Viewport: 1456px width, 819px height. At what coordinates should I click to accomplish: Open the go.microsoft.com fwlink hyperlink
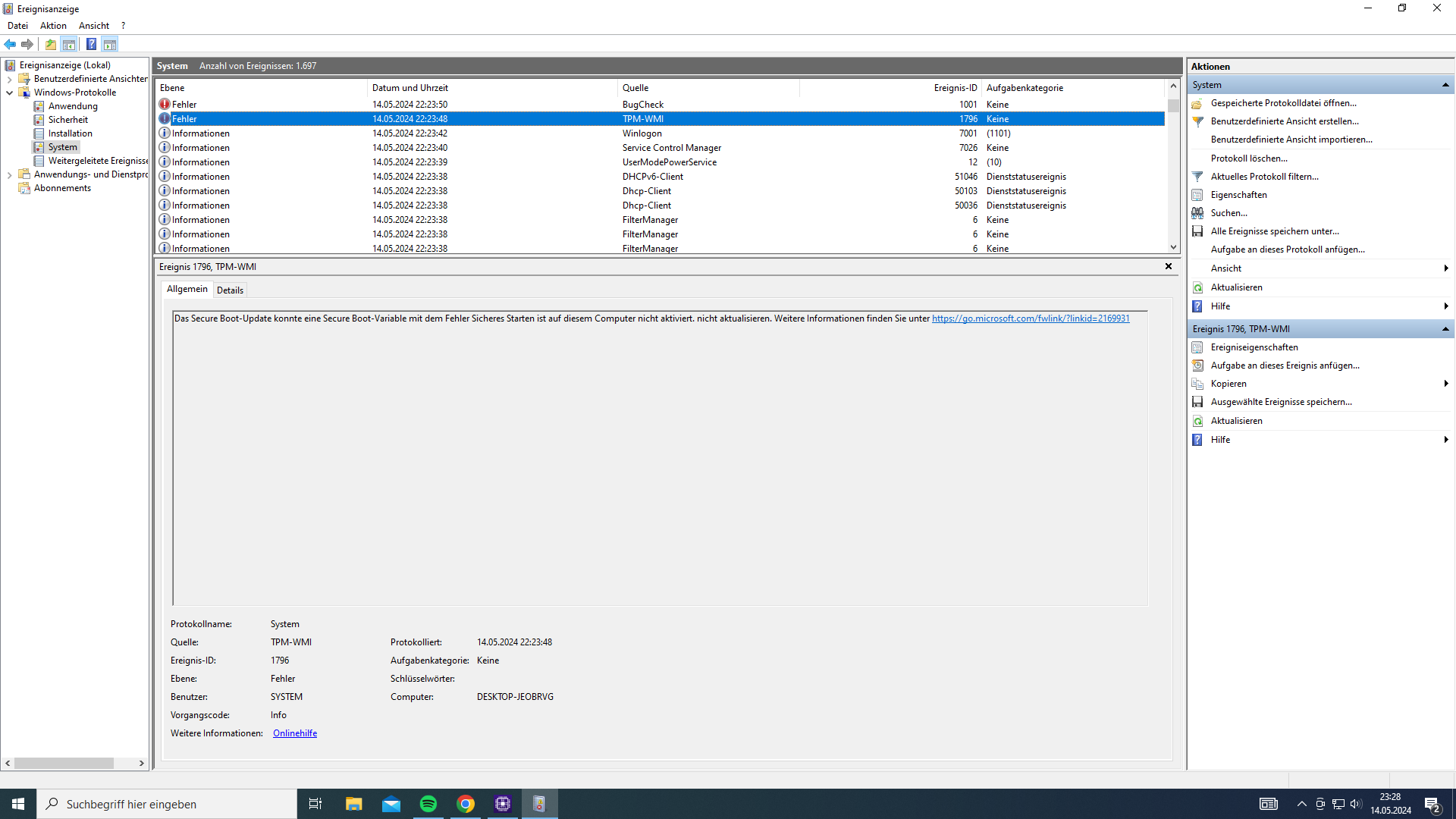[x=1030, y=318]
